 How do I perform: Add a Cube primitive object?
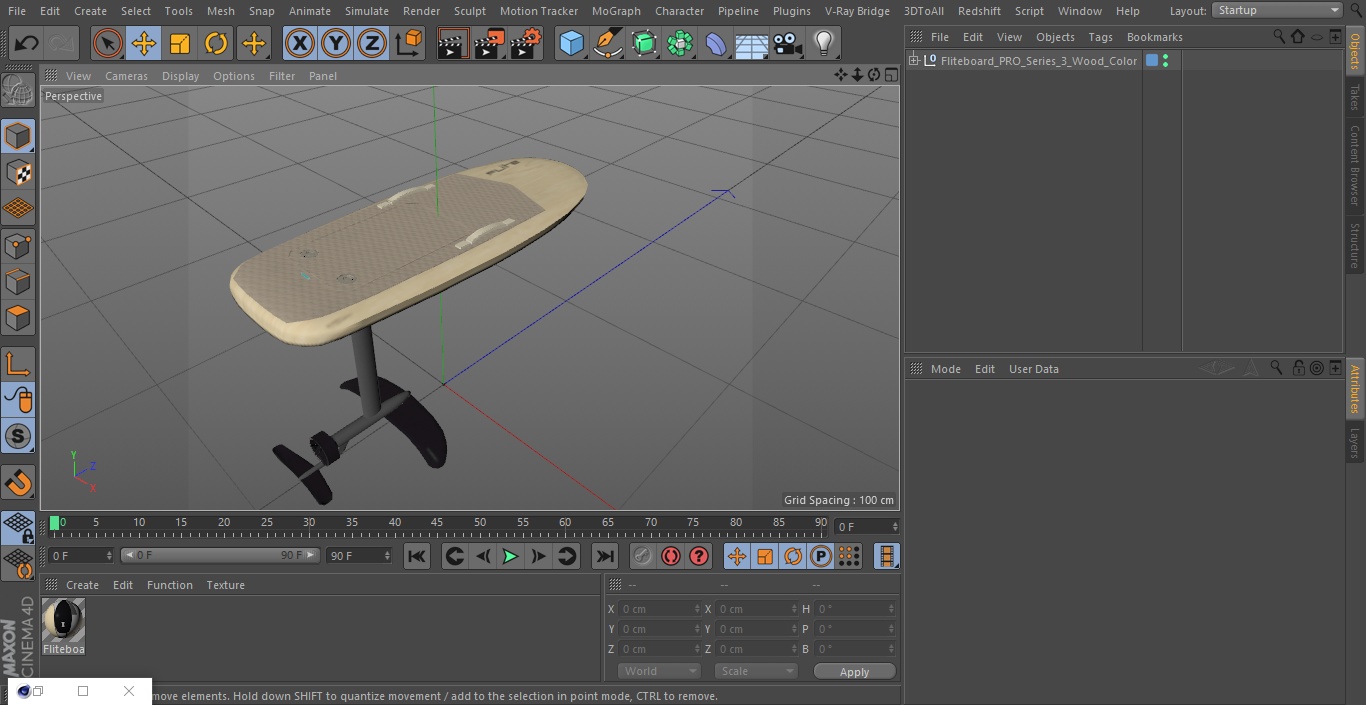coord(571,43)
